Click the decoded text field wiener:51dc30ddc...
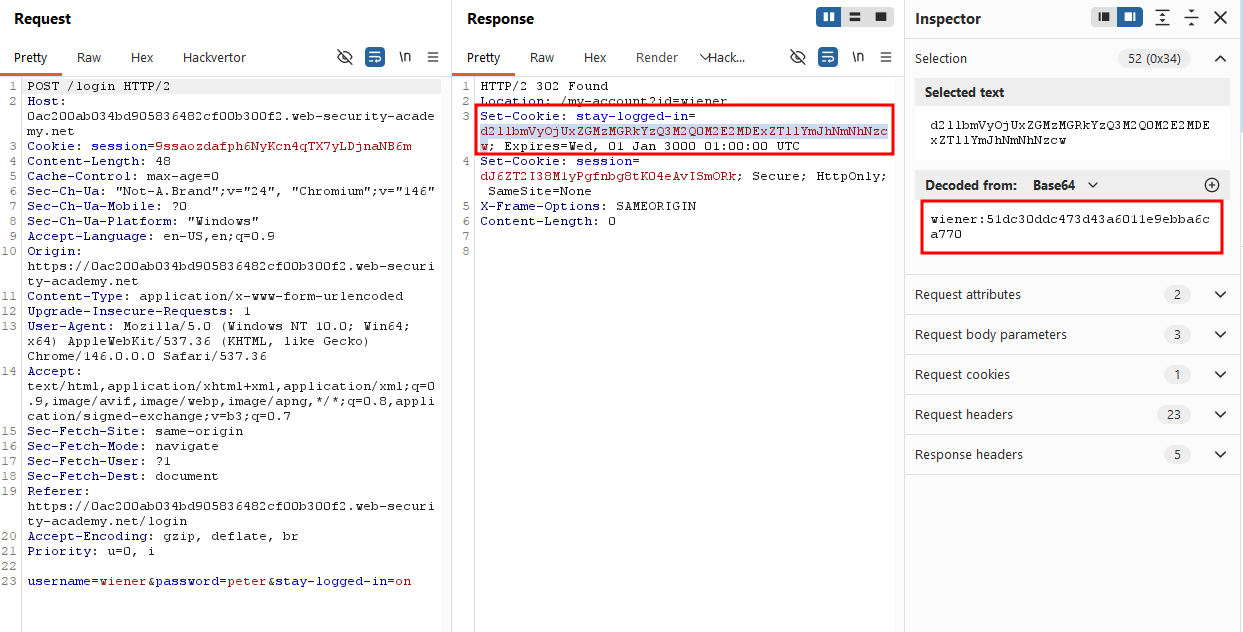Image resolution: width=1243 pixels, height=632 pixels. (1071, 227)
